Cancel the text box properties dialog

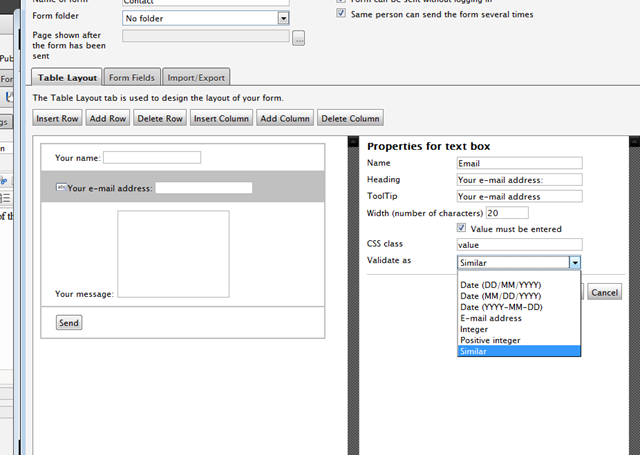tap(604, 292)
